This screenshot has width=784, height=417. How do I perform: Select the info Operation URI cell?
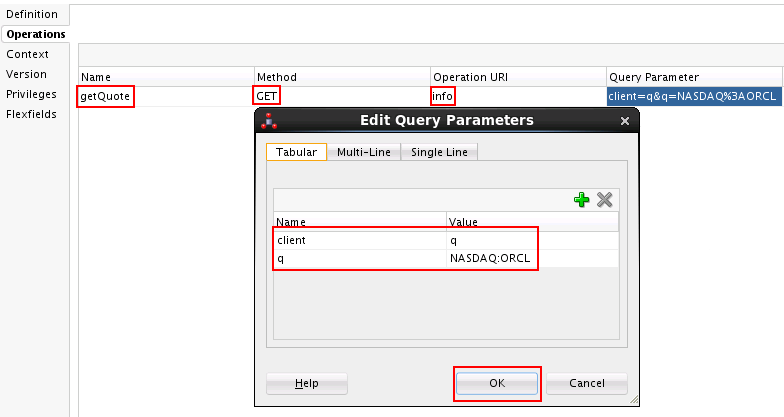point(518,96)
